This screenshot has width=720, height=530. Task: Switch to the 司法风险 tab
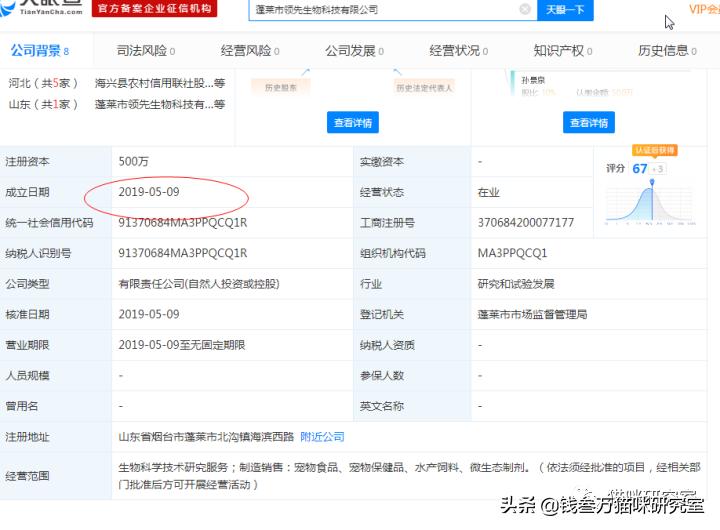pos(146,51)
